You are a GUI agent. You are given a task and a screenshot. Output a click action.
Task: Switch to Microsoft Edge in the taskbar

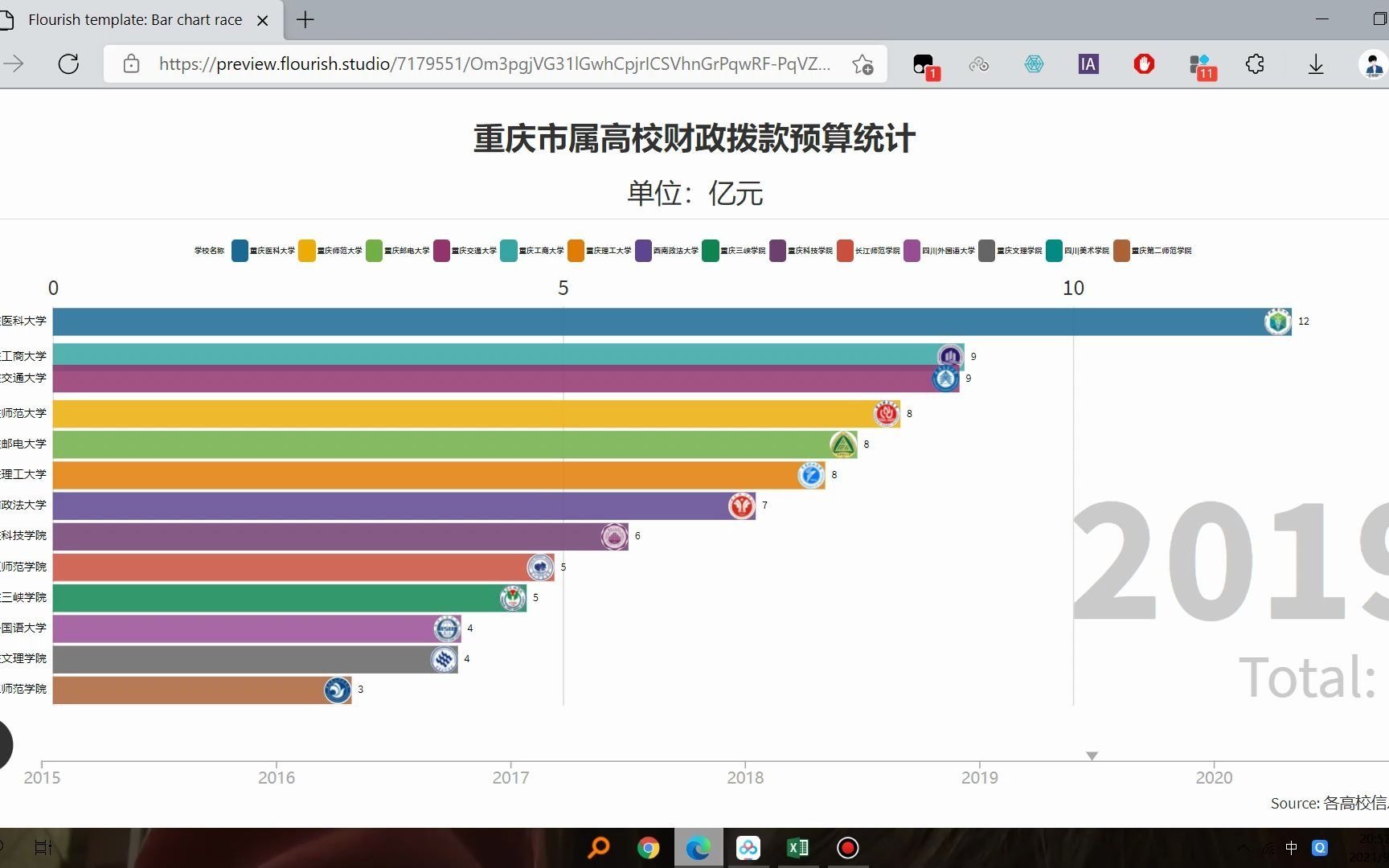(698, 848)
